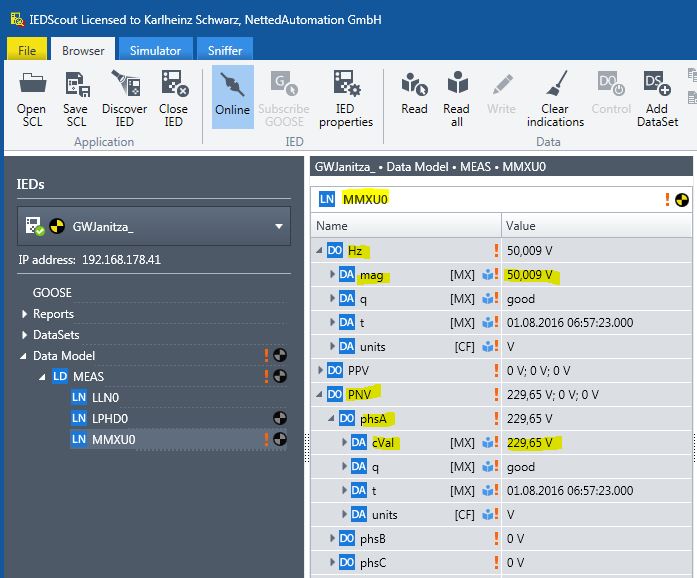
Task: Expand the mag attribute under Hz
Action: (x=332, y=274)
